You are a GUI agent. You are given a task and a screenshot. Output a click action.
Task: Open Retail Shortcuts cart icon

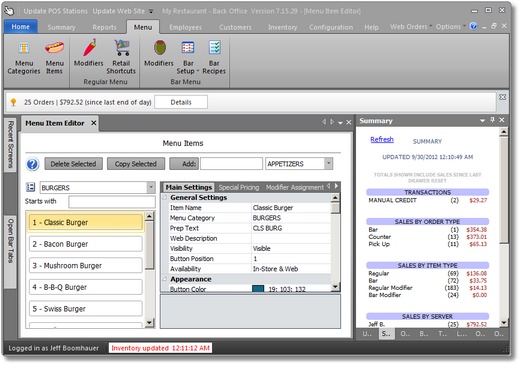121,57
